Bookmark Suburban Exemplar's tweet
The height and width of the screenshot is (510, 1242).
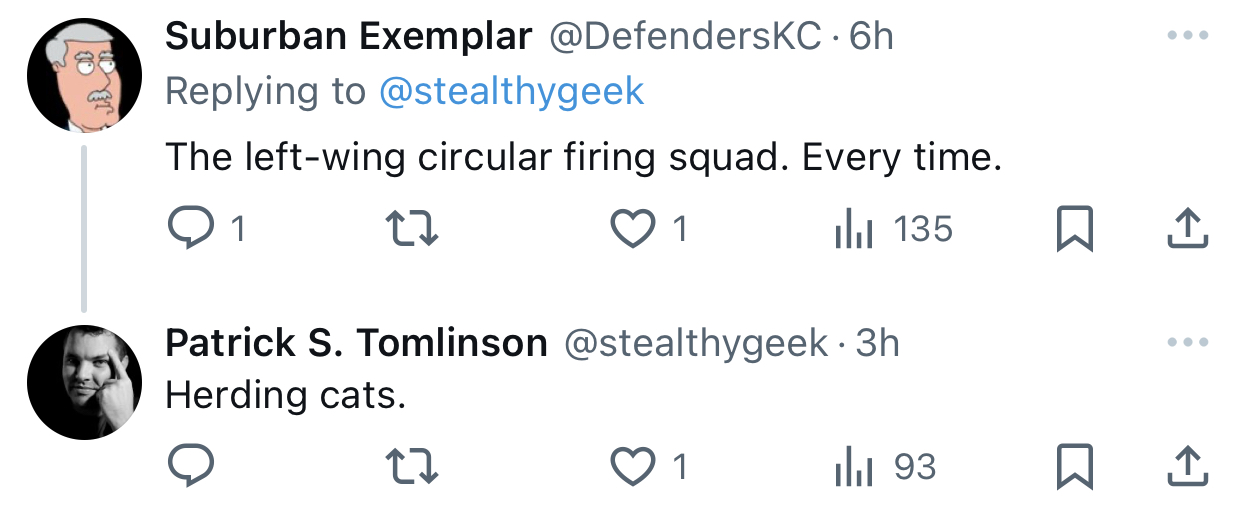(x=1075, y=230)
